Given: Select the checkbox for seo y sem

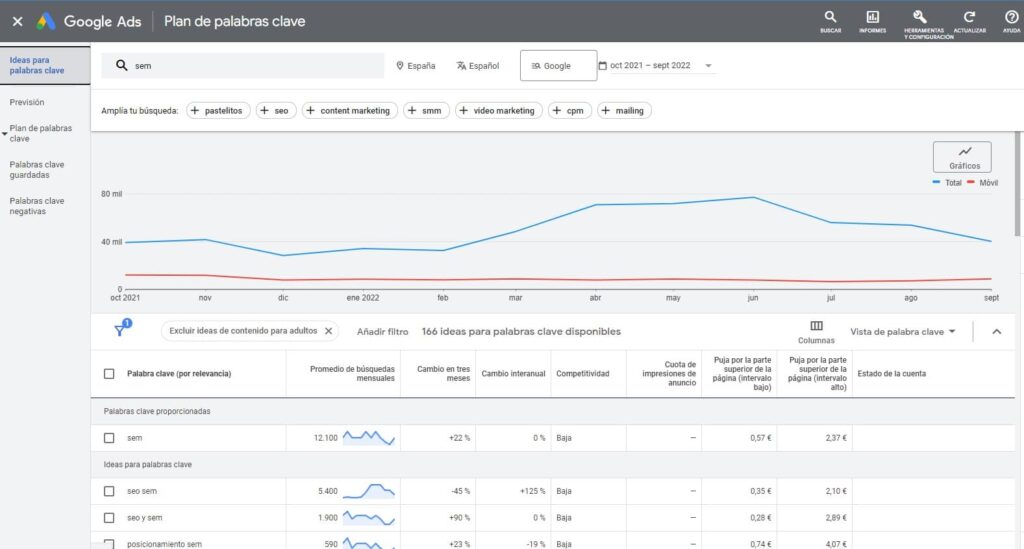Looking at the screenshot, I should (109, 518).
